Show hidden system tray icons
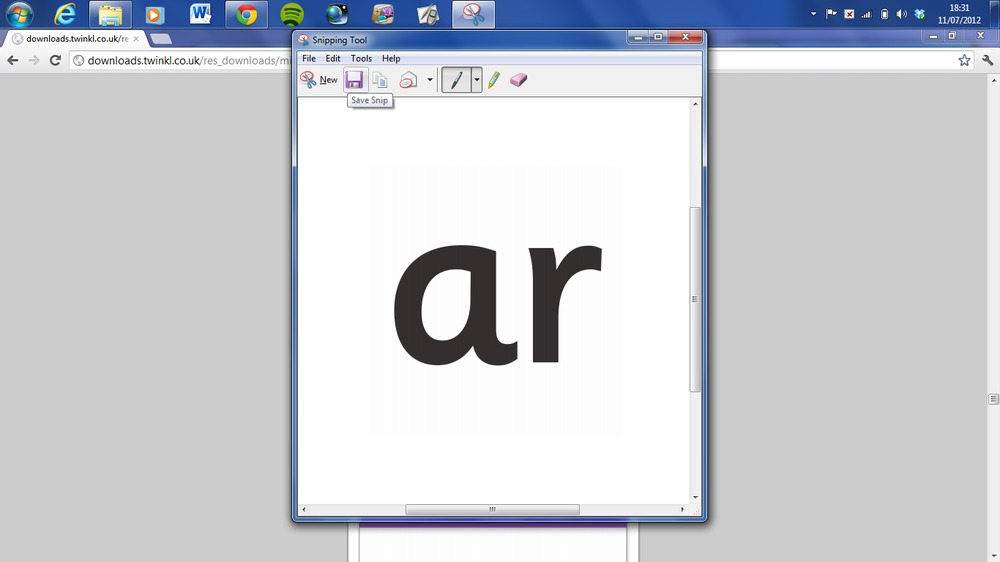Screen dimensions: 1000x562 click(814, 14)
